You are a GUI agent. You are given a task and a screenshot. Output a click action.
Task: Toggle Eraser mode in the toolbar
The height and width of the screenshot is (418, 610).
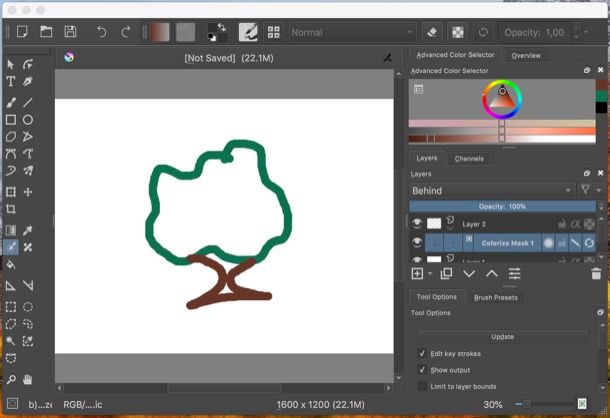click(x=433, y=32)
